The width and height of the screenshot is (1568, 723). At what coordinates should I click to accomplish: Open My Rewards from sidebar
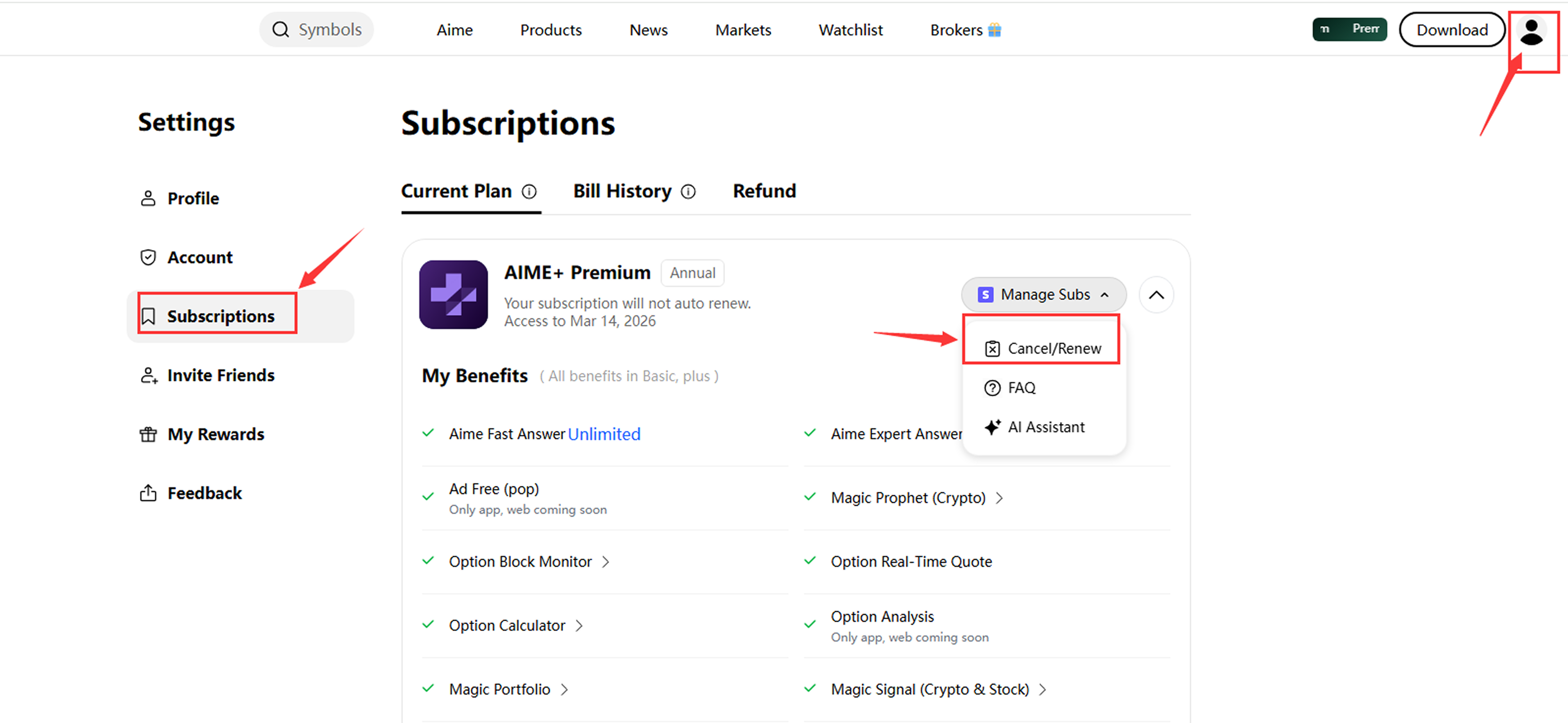[216, 434]
